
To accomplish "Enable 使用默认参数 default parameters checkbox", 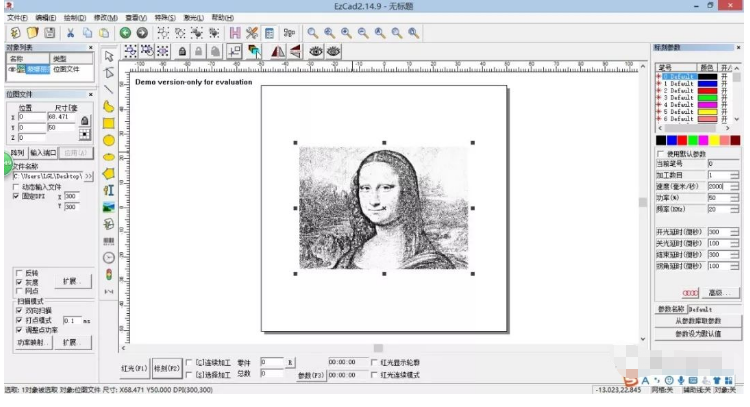I will coord(660,153).
